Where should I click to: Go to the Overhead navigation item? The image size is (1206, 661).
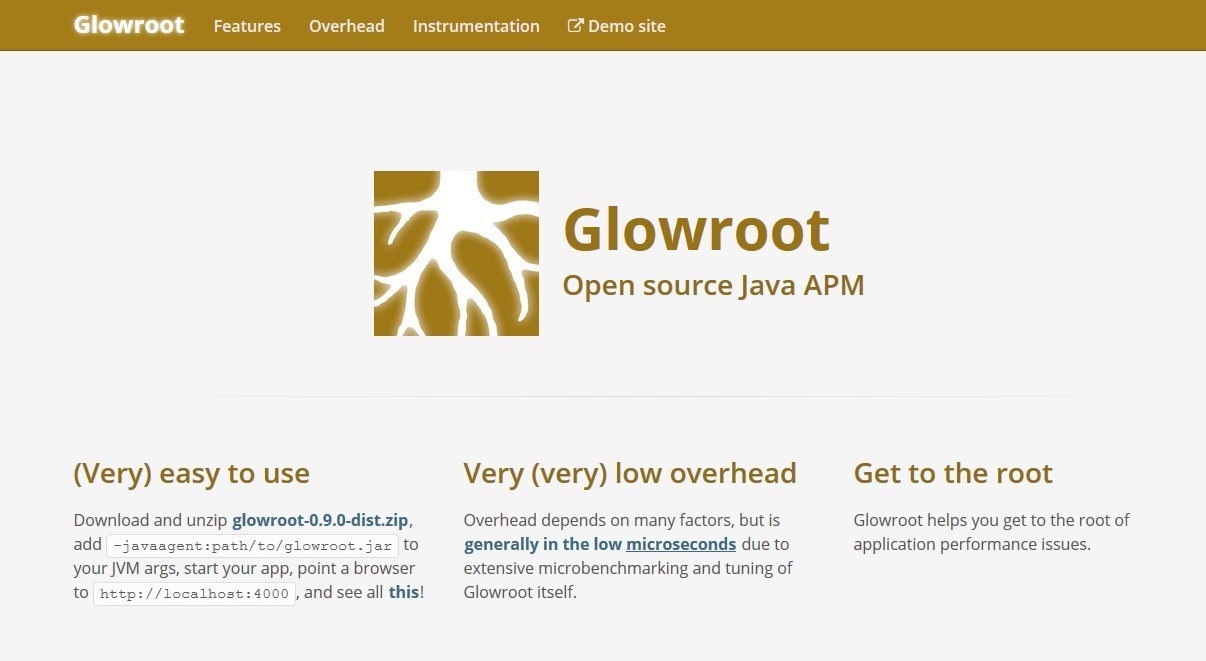(x=346, y=26)
